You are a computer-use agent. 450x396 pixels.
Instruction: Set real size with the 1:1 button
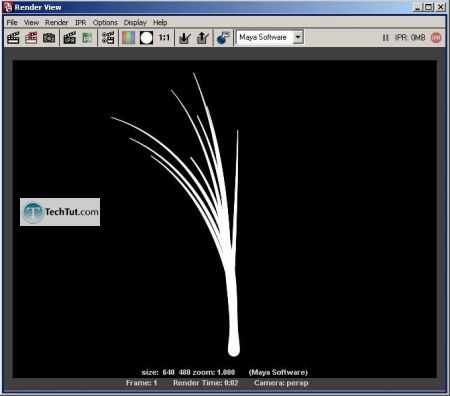point(164,38)
